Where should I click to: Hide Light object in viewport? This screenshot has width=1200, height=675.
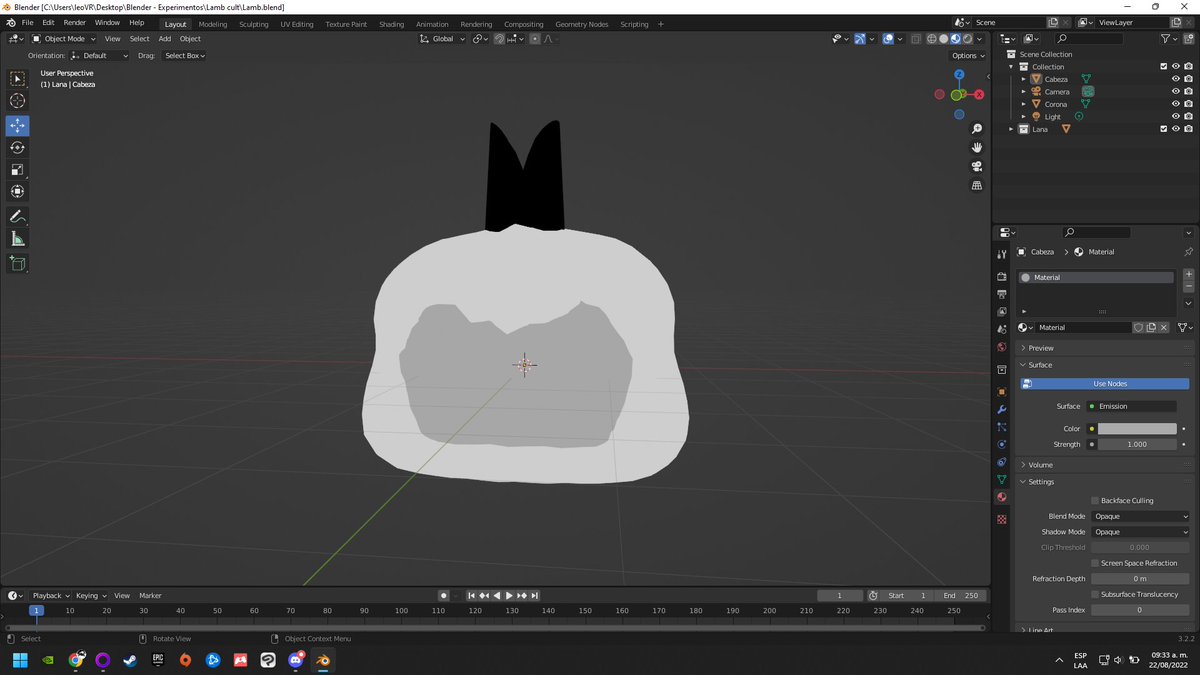(x=1176, y=117)
